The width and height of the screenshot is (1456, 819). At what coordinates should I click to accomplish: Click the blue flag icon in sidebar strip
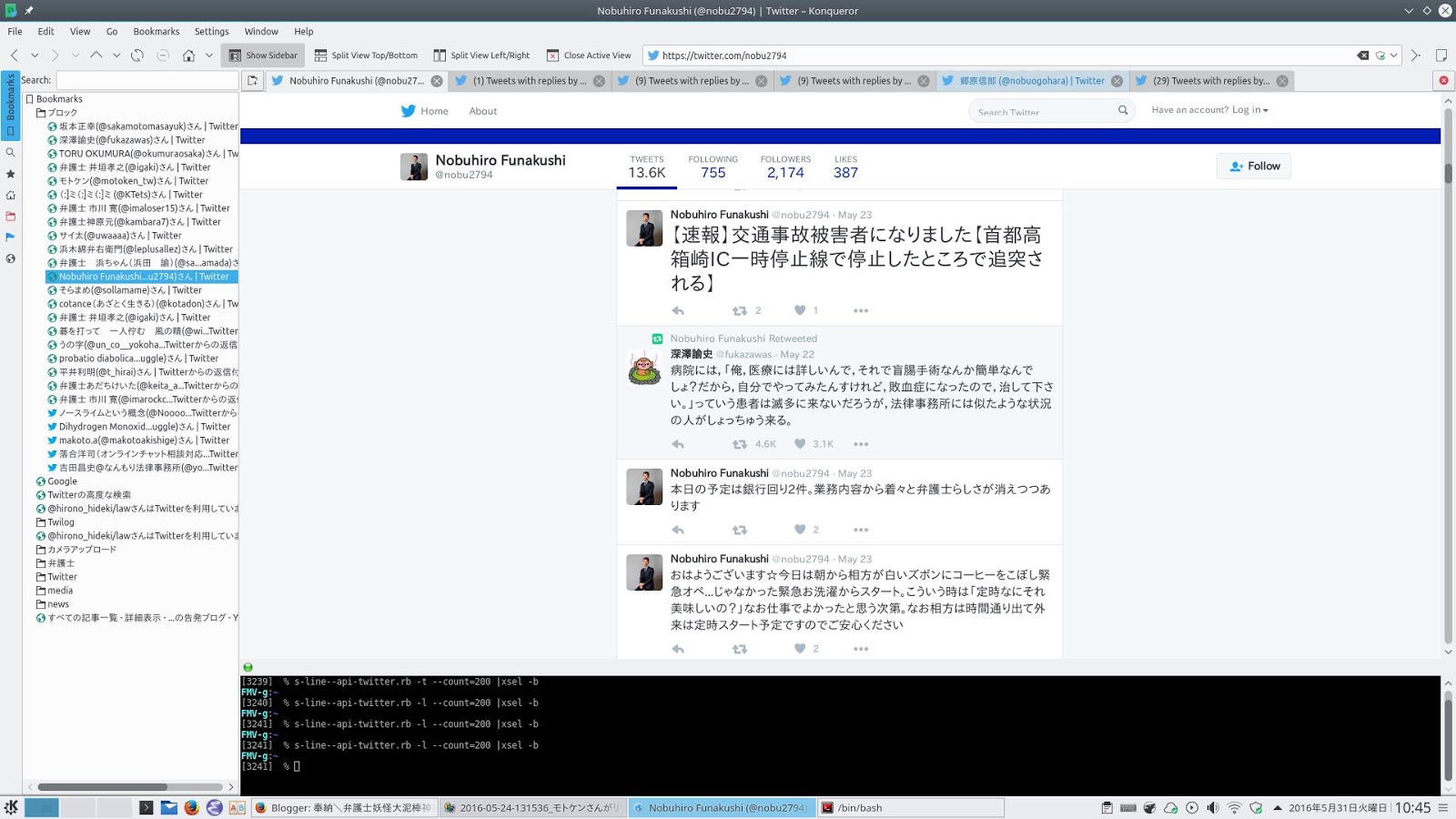pos(10,237)
